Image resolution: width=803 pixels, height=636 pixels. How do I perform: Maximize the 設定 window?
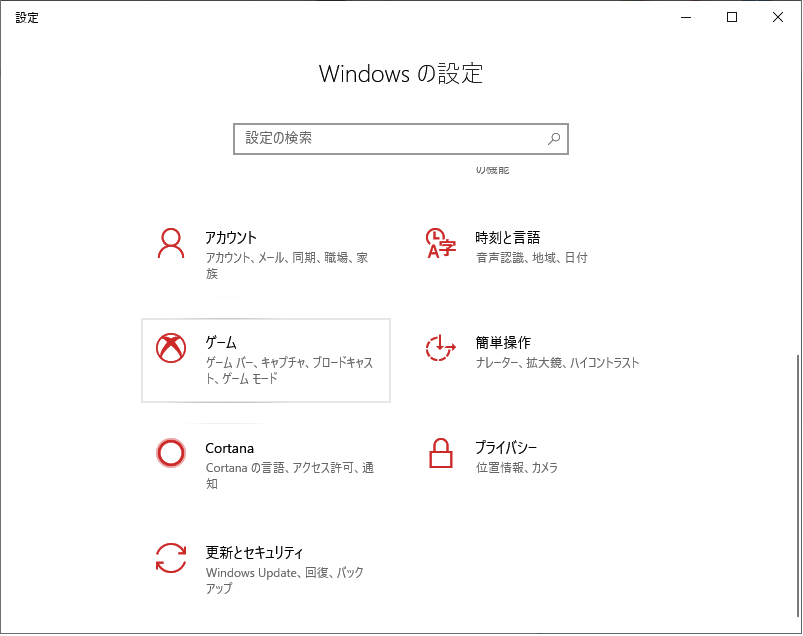point(732,17)
